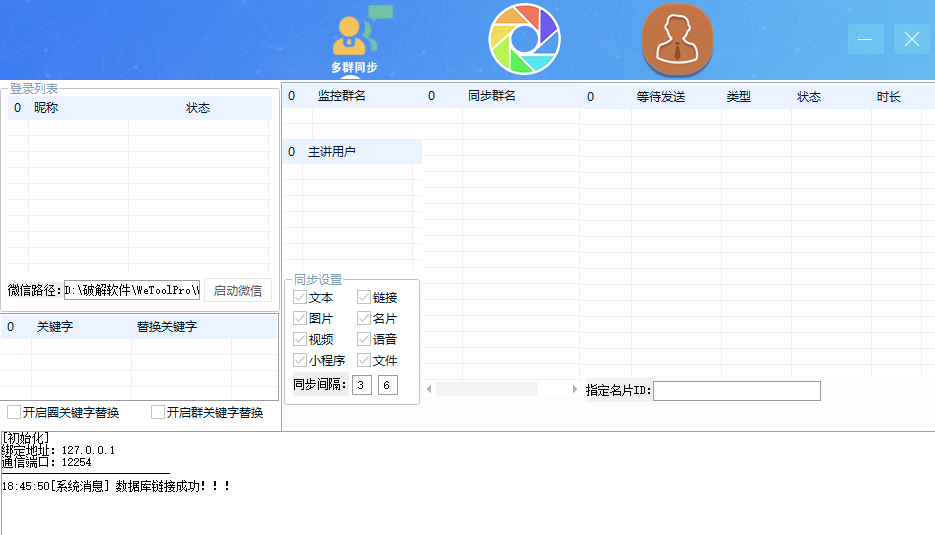Toggle the 视频 video sync checkbox
This screenshot has width=935, height=535.
(x=300, y=339)
